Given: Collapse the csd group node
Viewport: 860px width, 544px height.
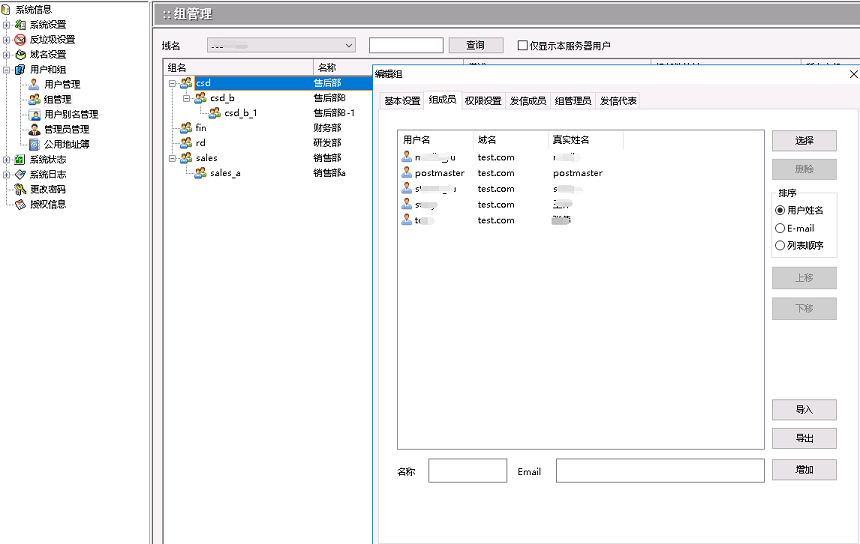Looking at the screenshot, I should (172, 83).
